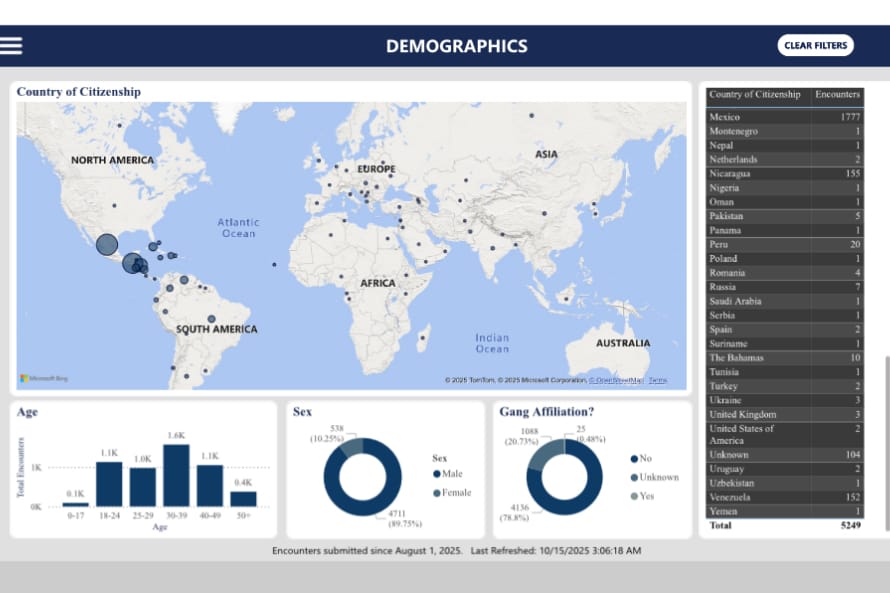Open the map Terms link

(657, 380)
